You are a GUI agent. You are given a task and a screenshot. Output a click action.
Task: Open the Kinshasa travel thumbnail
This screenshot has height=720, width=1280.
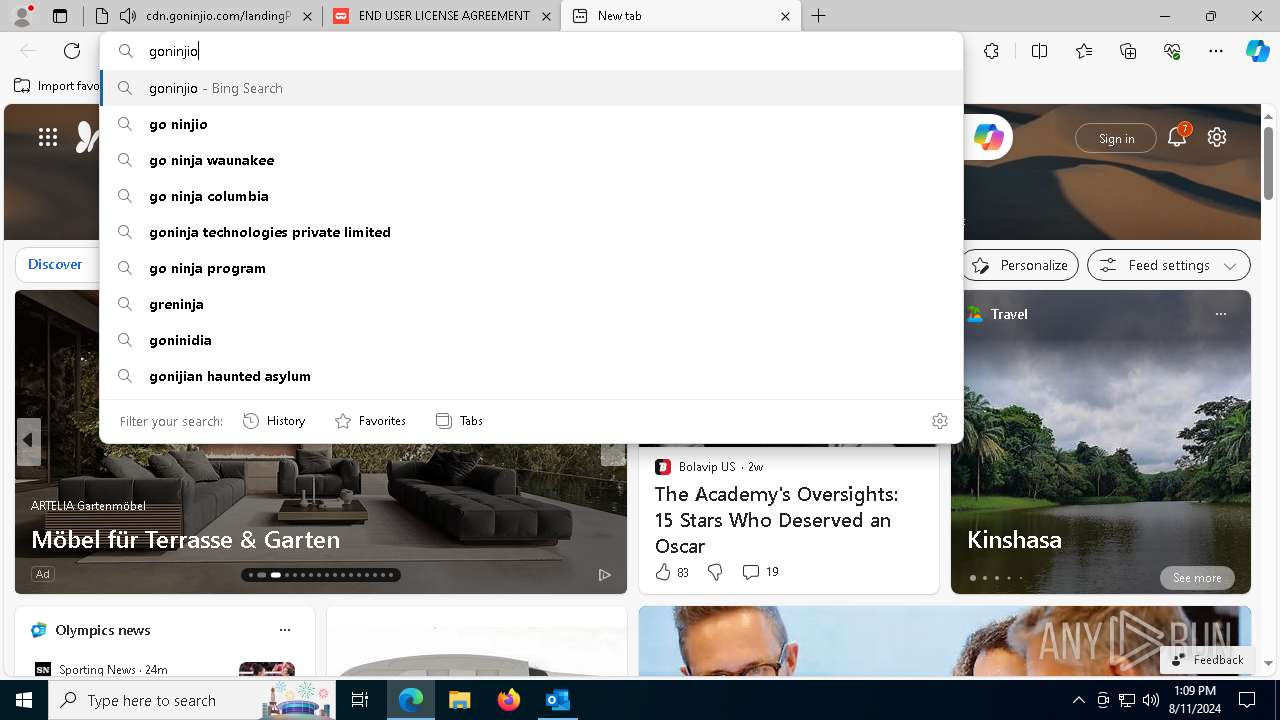(1101, 442)
